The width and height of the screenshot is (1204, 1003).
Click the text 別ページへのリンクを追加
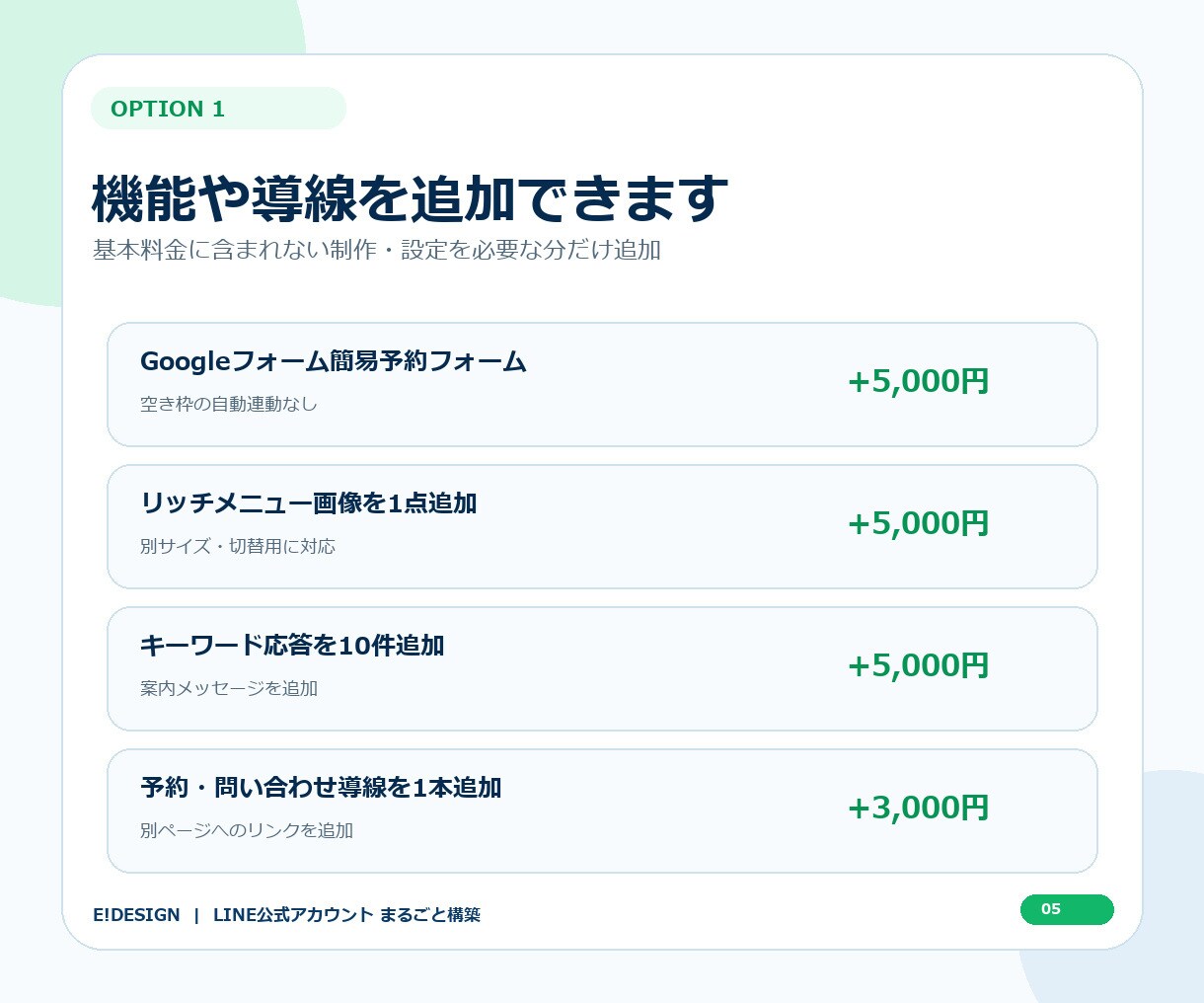pos(247,830)
